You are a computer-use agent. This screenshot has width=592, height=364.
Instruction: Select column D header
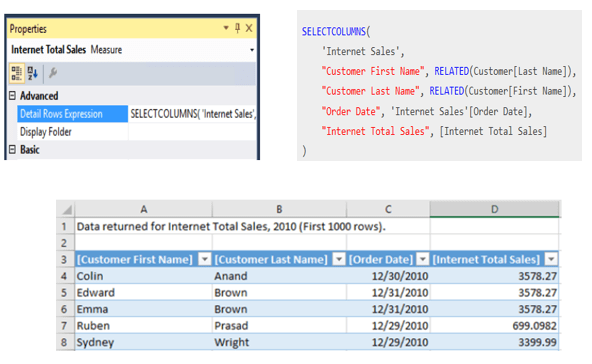(495, 209)
